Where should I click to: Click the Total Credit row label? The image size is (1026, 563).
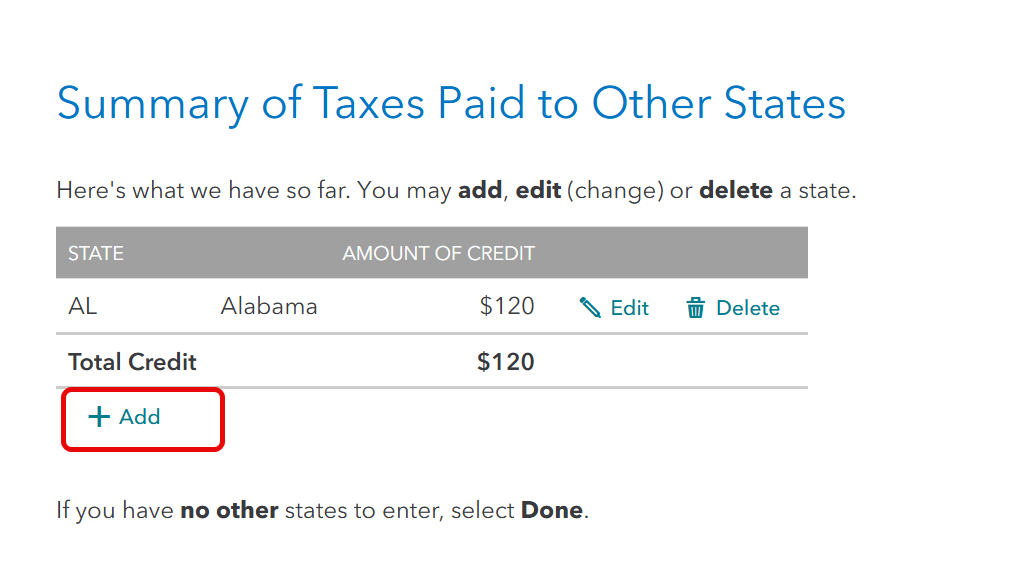(132, 362)
